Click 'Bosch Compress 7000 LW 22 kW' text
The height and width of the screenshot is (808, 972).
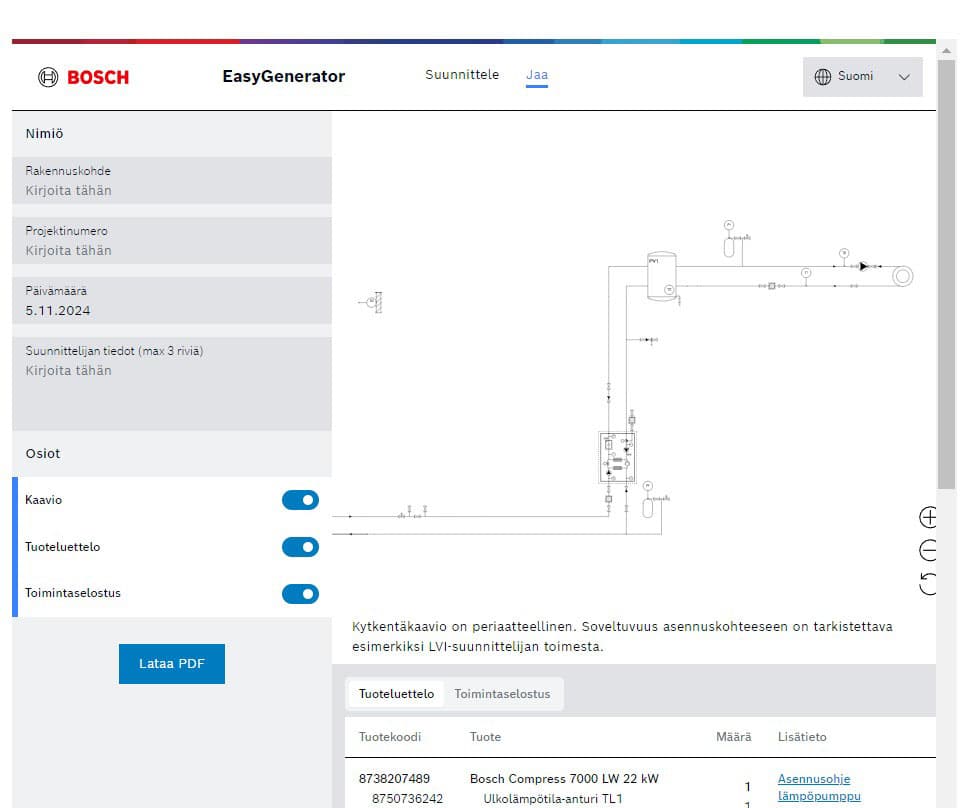tap(564, 778)
